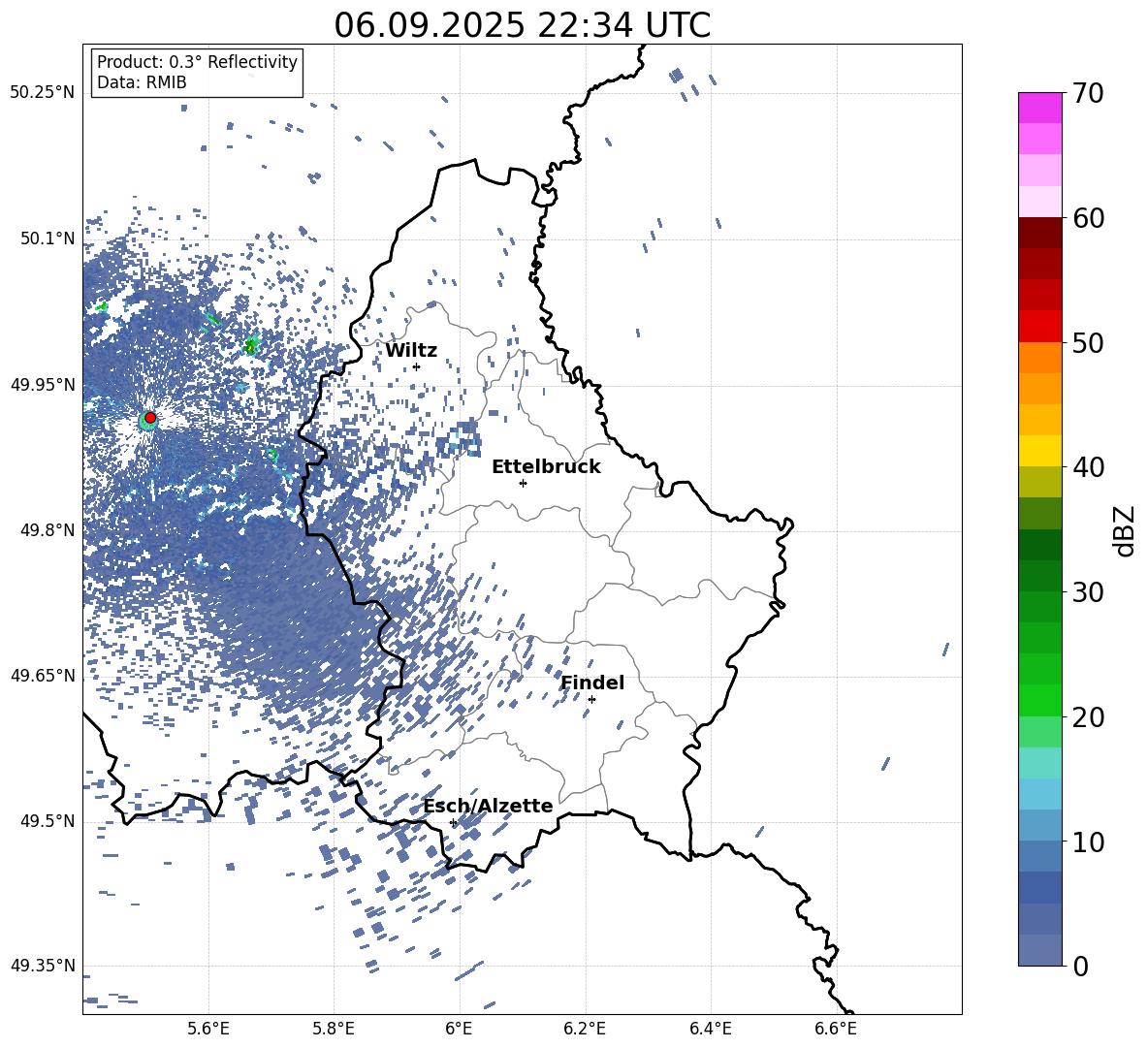Click the 40 colorbar tick label

click(1088, 467)
